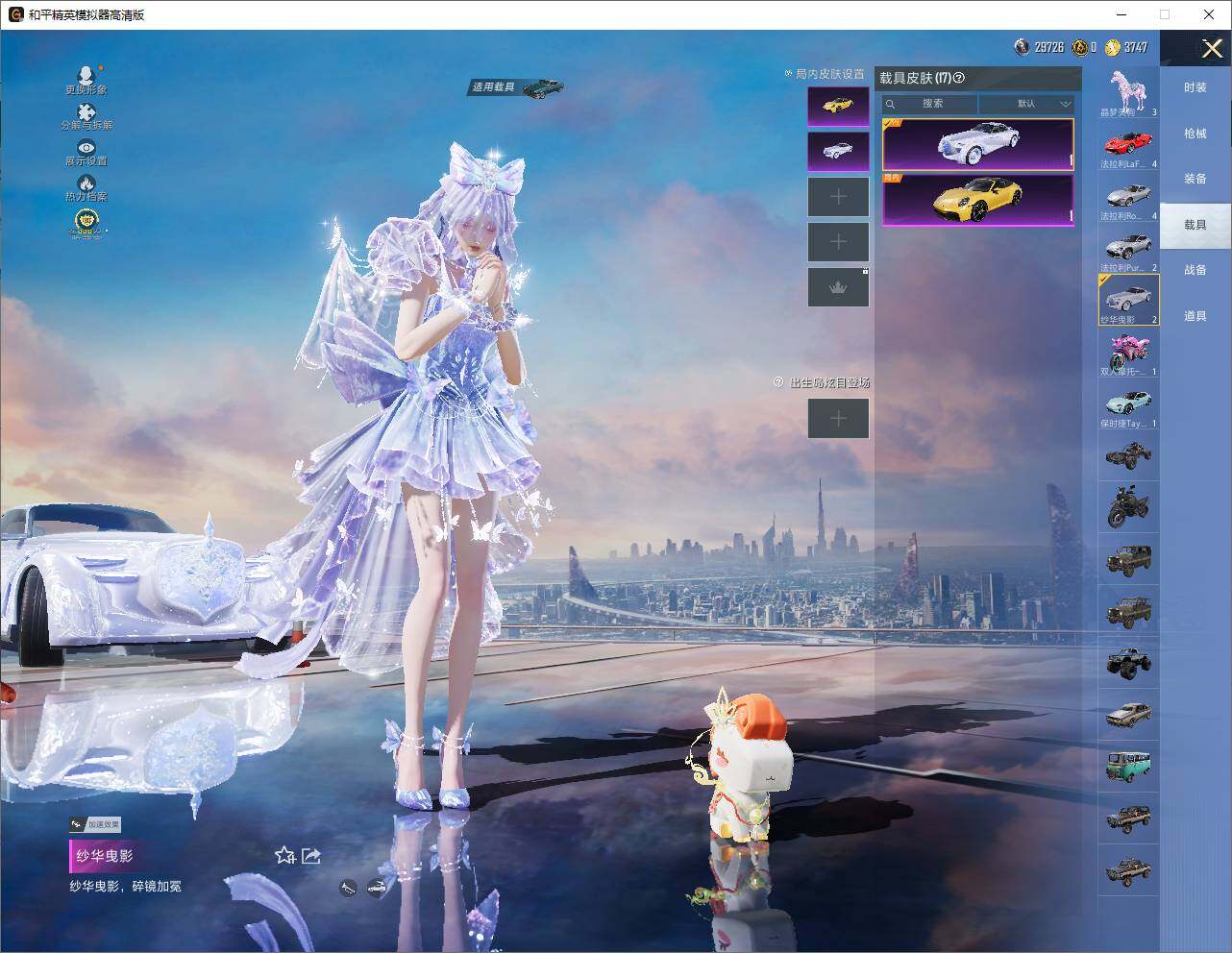Click plus slot under 出生岛炫目登场
The width and height of the screenshot is (1232, 953).
pos(838,418)
